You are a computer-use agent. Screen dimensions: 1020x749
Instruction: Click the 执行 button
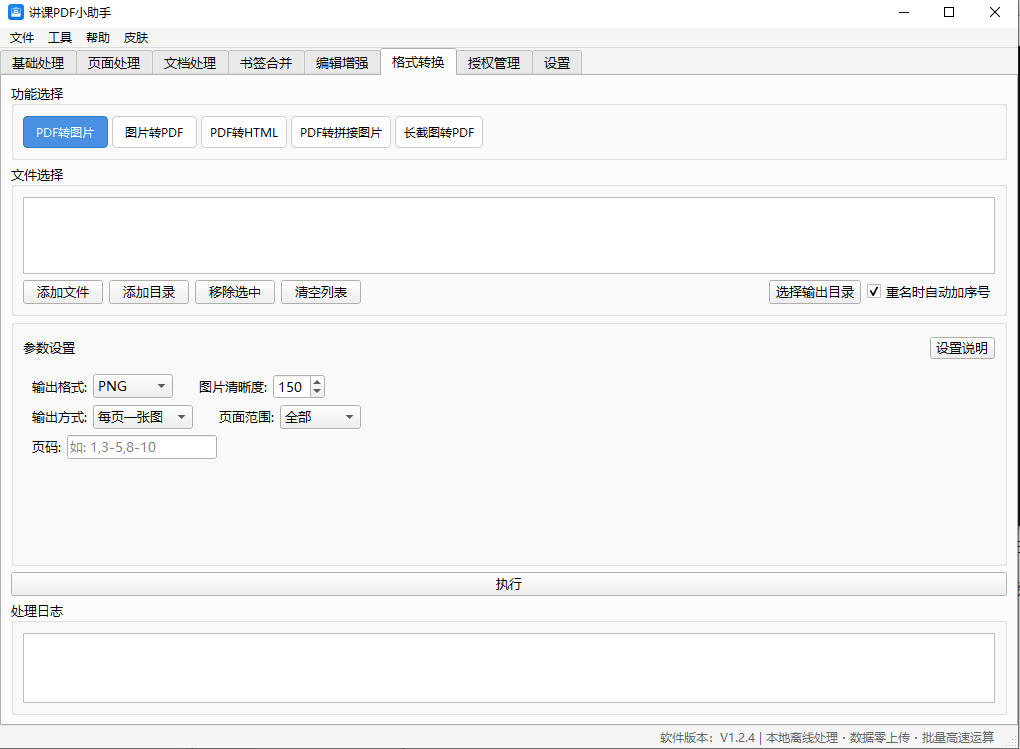(509, 584)
